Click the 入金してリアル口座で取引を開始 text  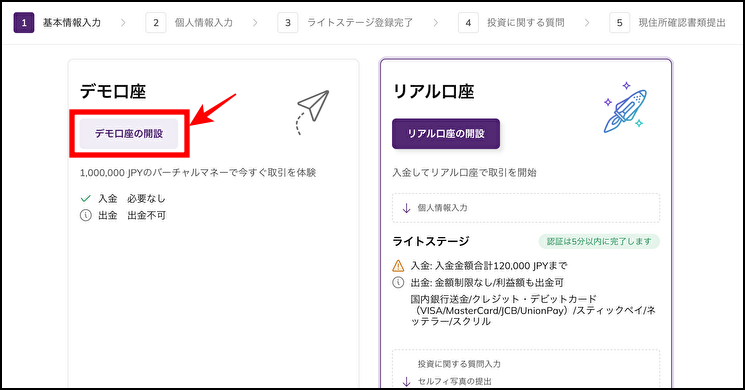[x=464, y=172]
